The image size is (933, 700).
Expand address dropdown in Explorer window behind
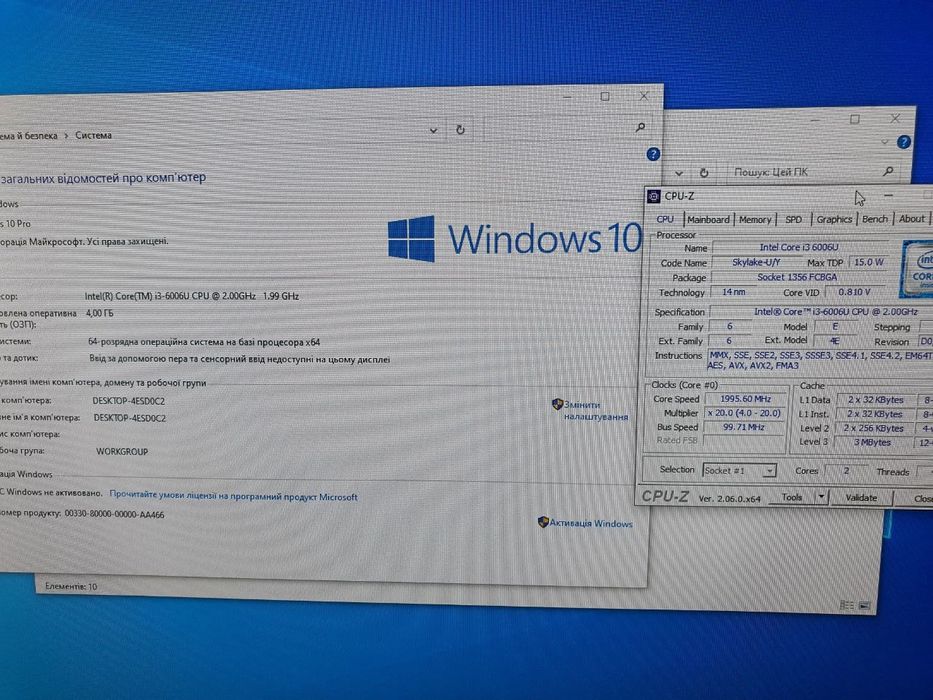tap(679, 173)
